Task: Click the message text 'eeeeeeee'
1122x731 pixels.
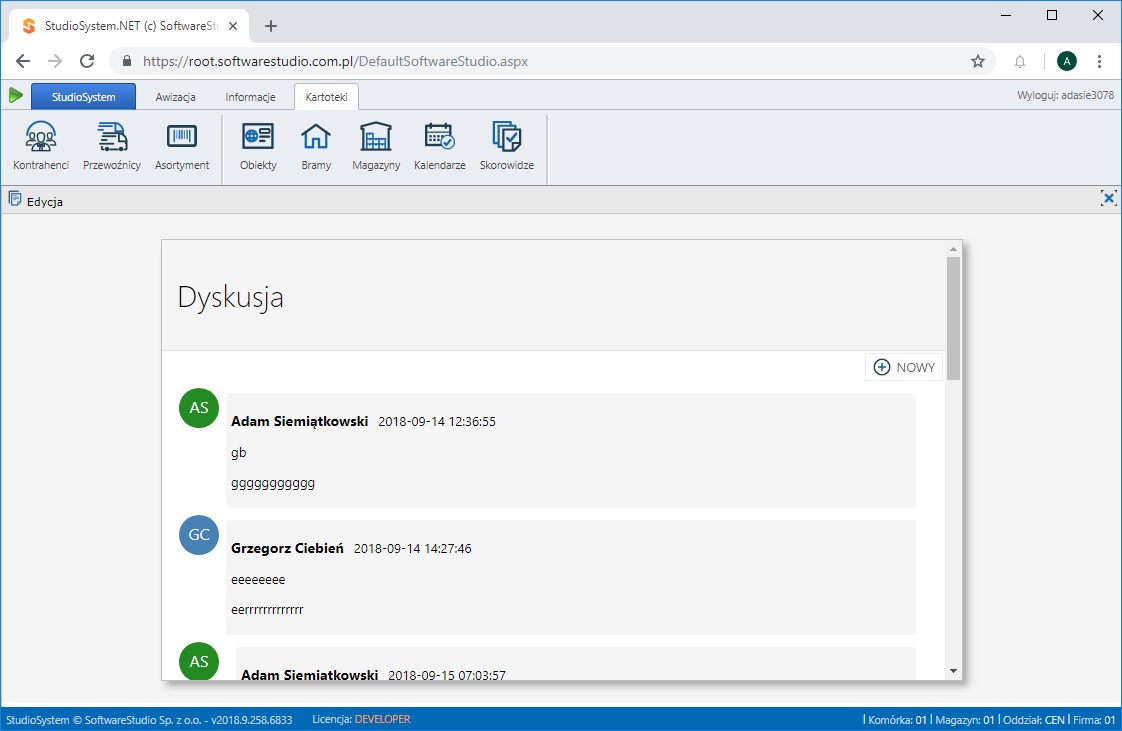Action: tap(258, 580)
